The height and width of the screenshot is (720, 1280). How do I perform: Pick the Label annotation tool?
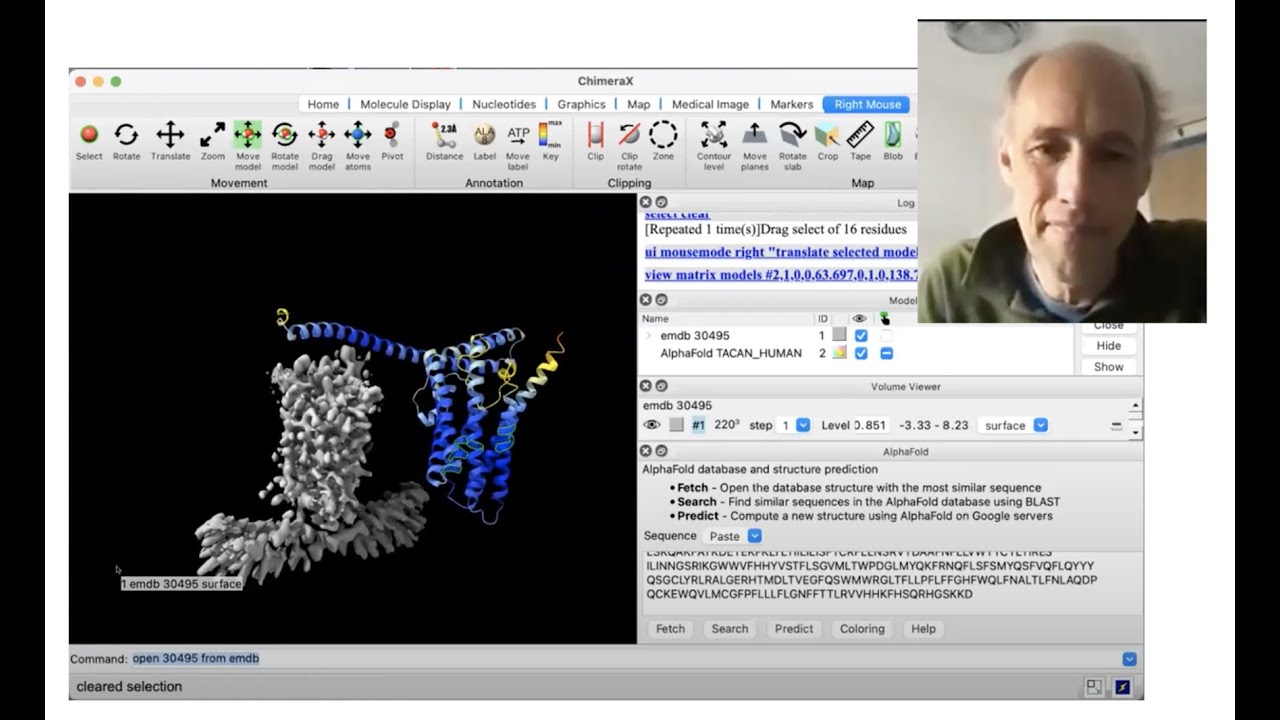[484, 141]
